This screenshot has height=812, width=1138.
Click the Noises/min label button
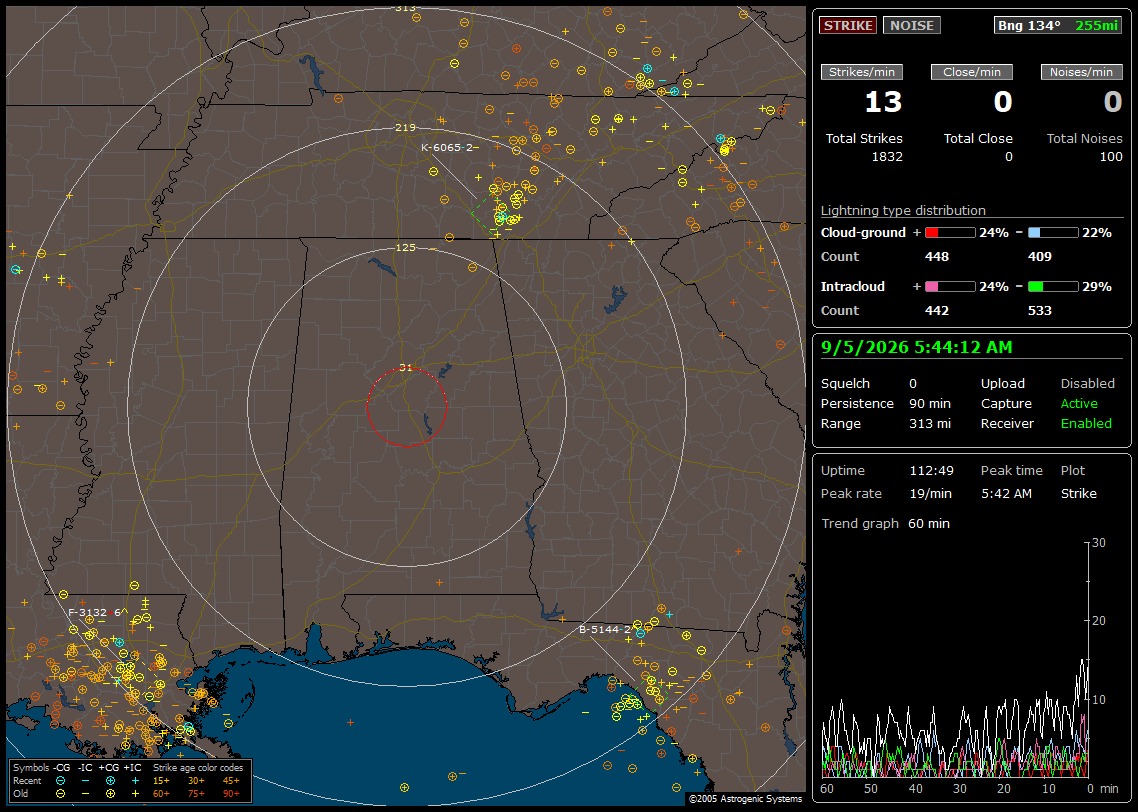click(x=1081, y=72)
